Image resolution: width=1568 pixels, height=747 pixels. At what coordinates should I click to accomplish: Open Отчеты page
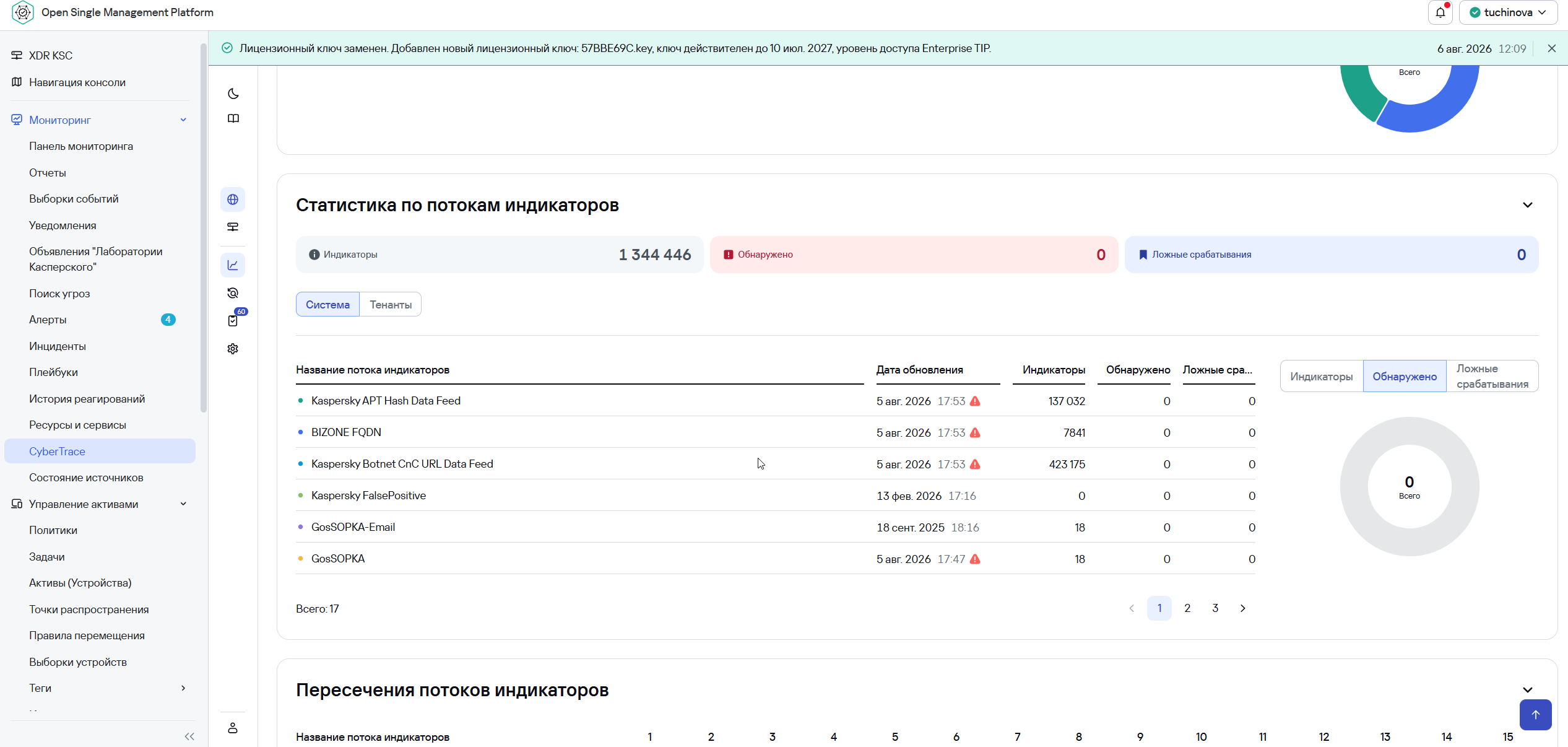coord(48,173)
